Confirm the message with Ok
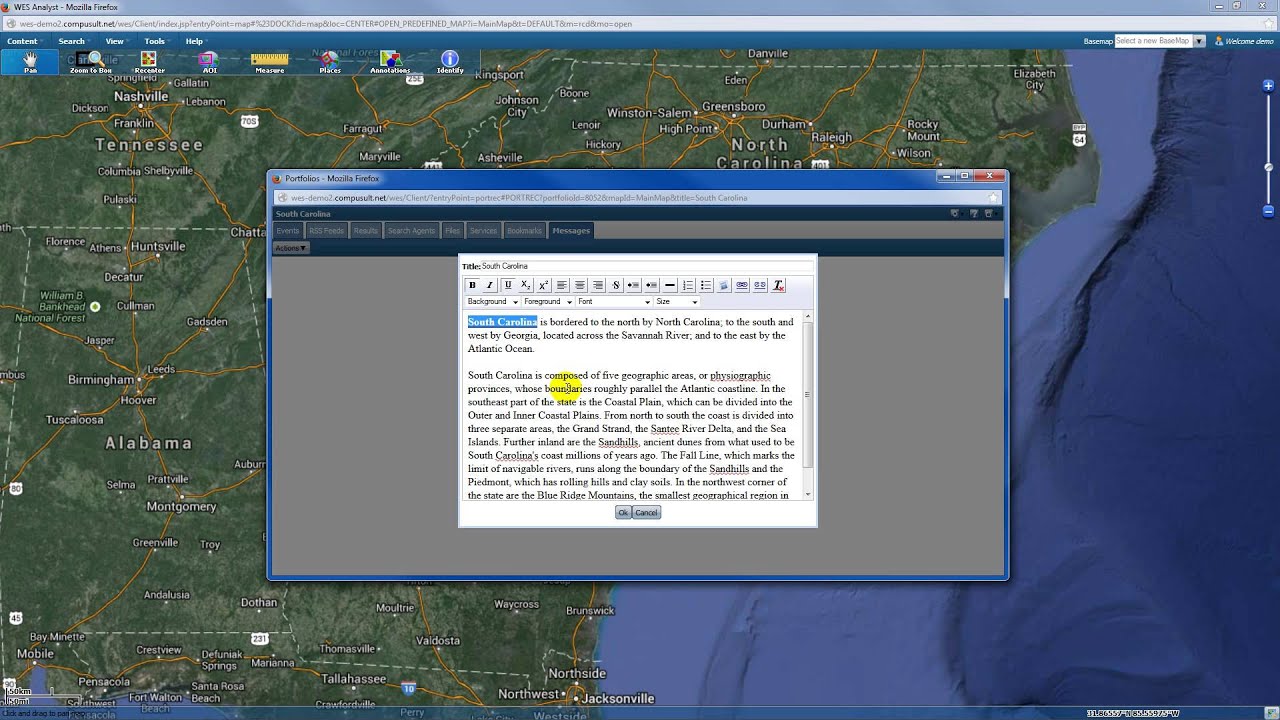 [x=623, y=513]
